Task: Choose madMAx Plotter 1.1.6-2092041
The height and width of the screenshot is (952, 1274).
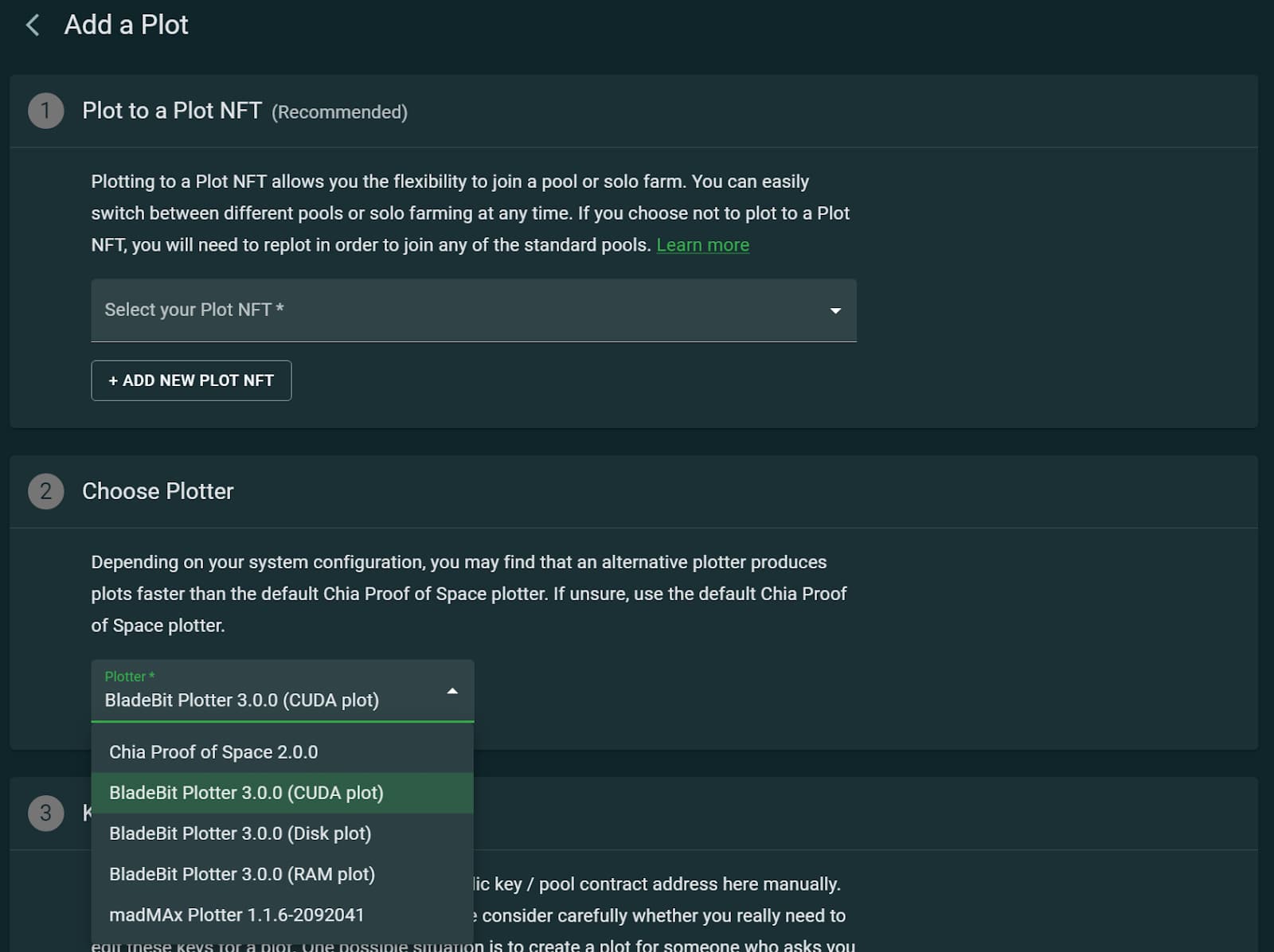Action: click(236, 915)
